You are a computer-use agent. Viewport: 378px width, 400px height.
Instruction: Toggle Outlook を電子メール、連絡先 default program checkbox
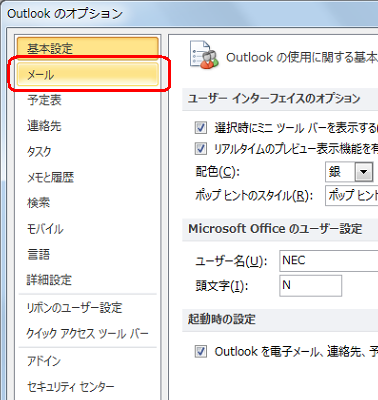tap(201, 351)
